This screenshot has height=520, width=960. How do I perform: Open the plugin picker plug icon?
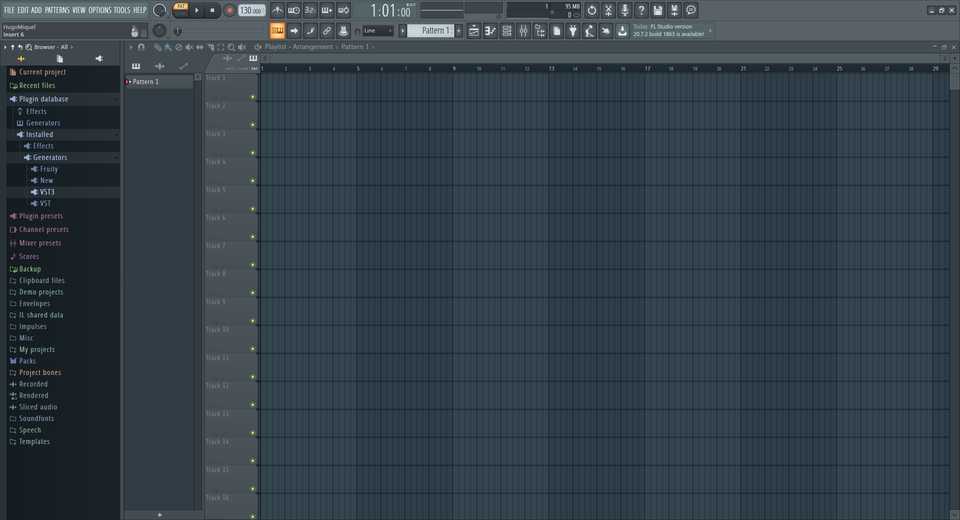coord(573,31)
